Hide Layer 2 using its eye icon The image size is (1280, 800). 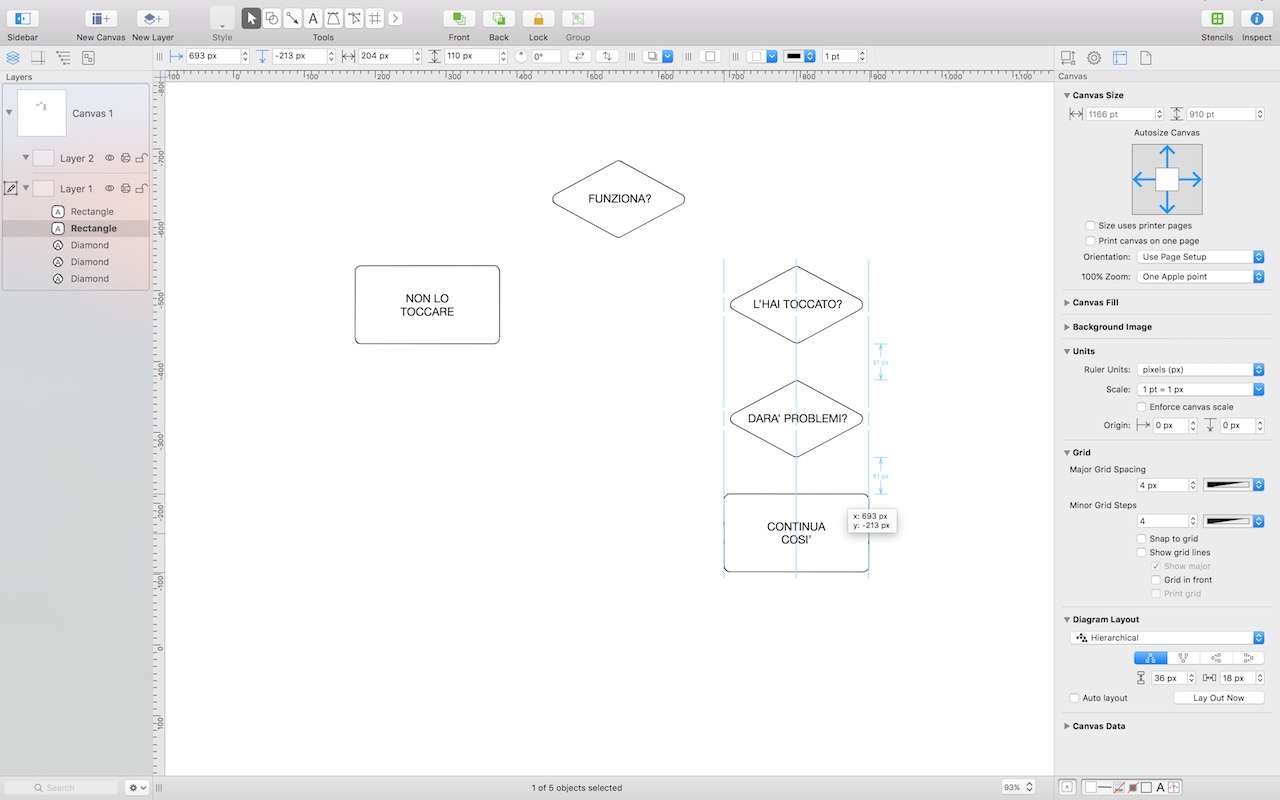click(x=110, y=158)
